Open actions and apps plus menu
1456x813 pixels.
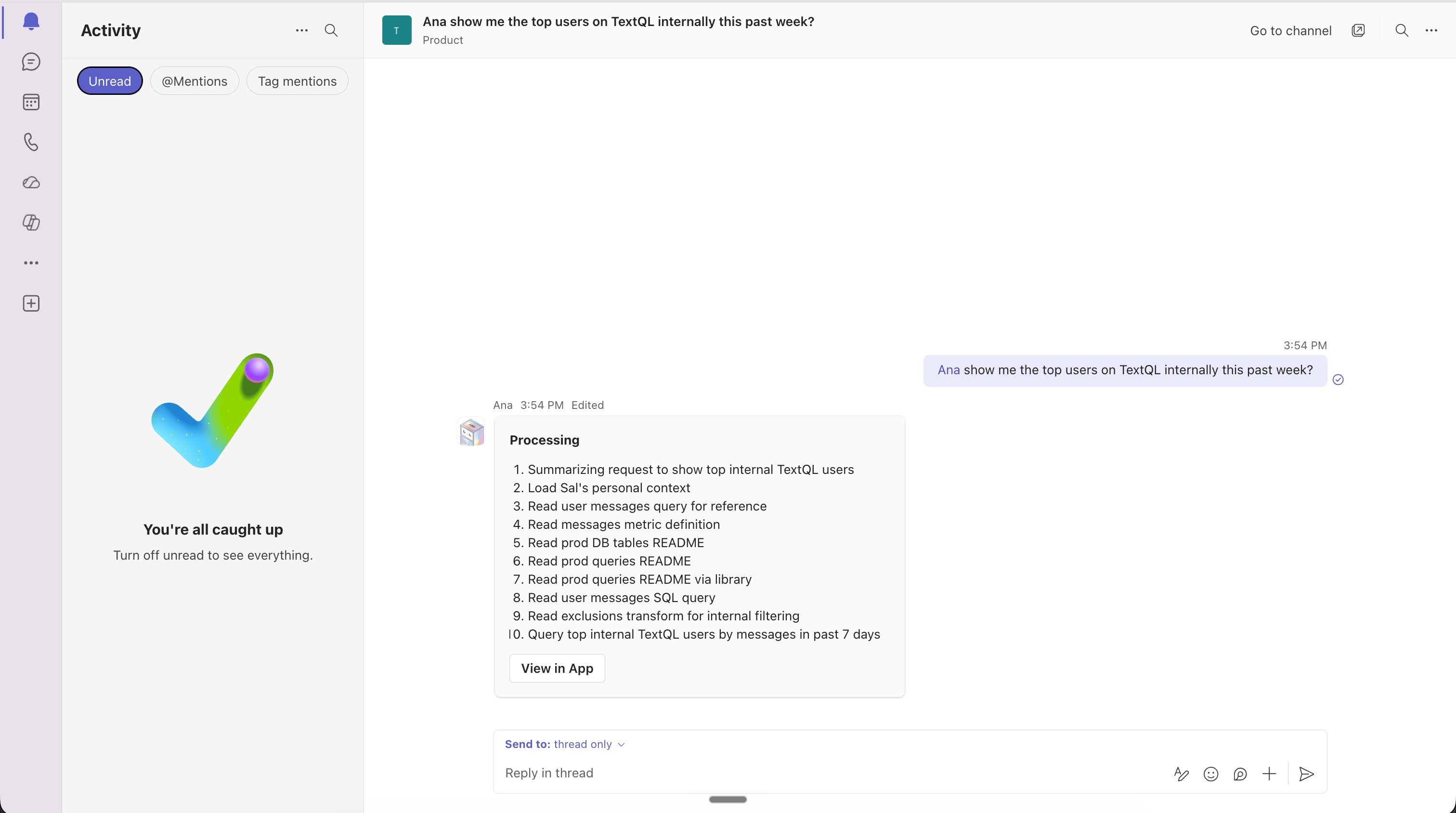[1270, 774]
